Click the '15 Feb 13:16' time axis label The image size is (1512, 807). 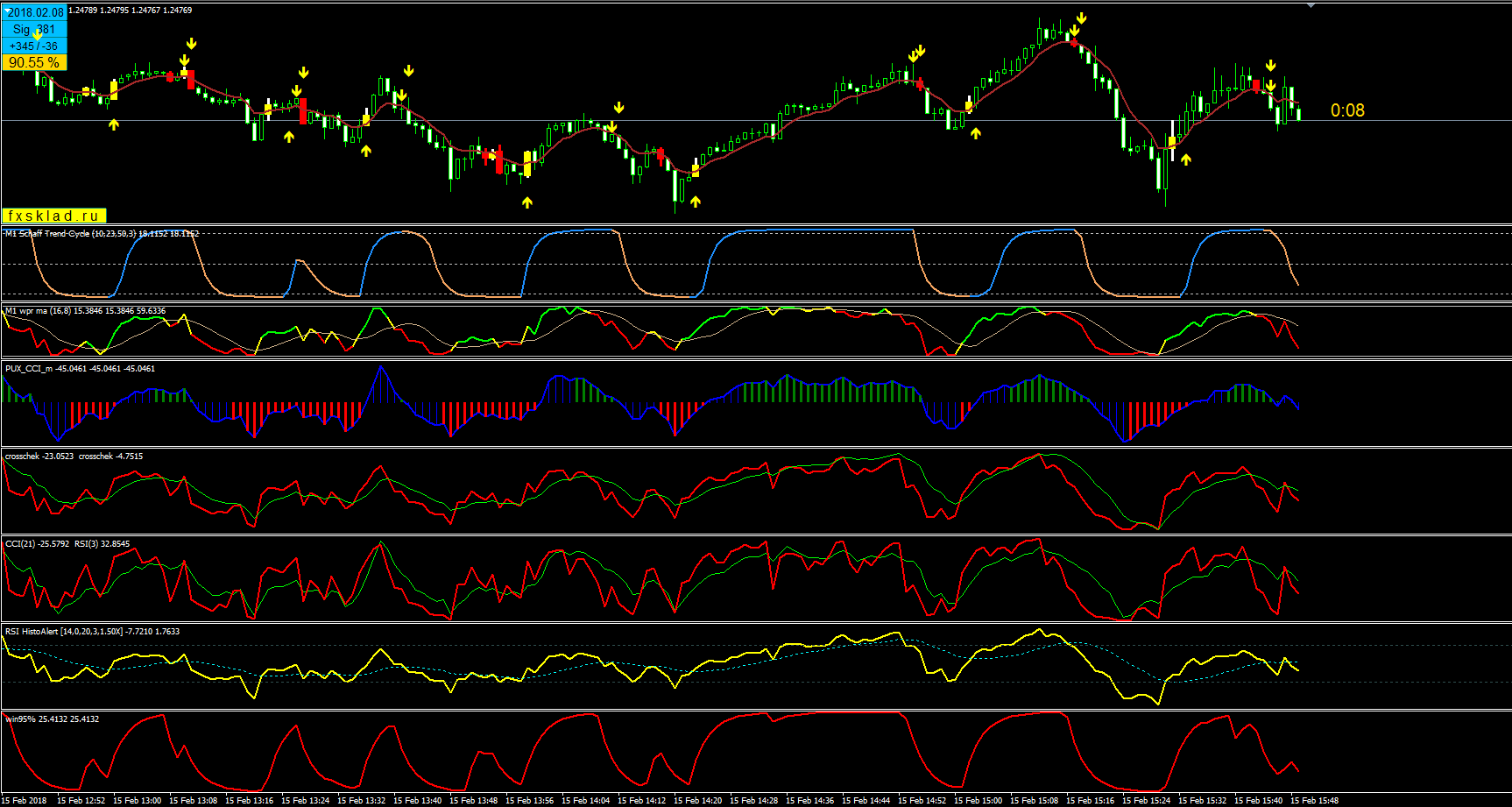(x=249, y=801)
